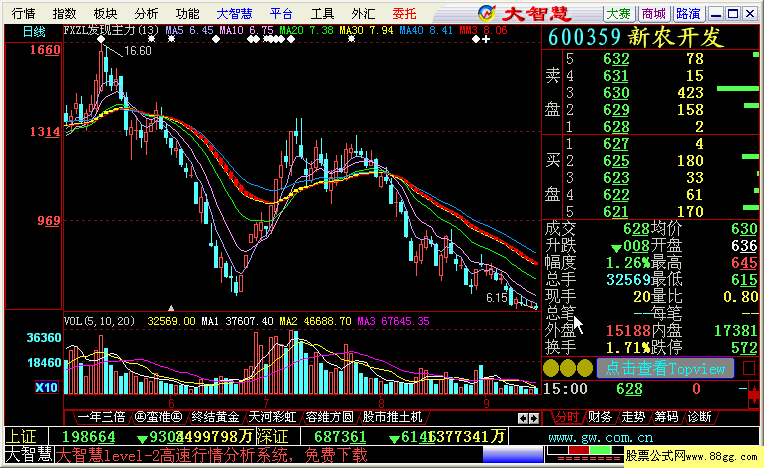Screen dimensions: 764x468
Task: Click buy level 1 price 627
Action: coord(616,144)
